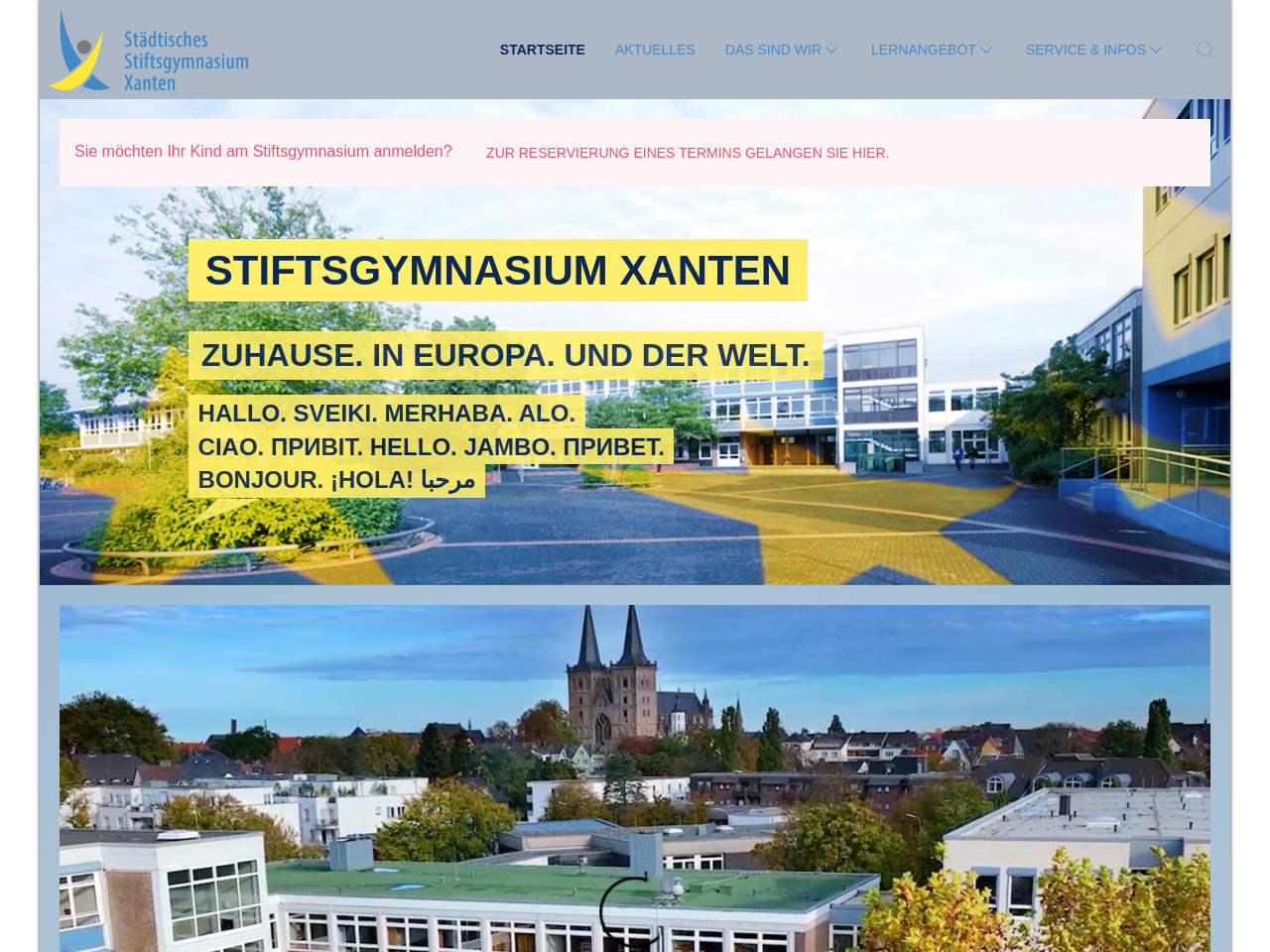Click the 'Das sind wir' menu label

click(773, 50)
